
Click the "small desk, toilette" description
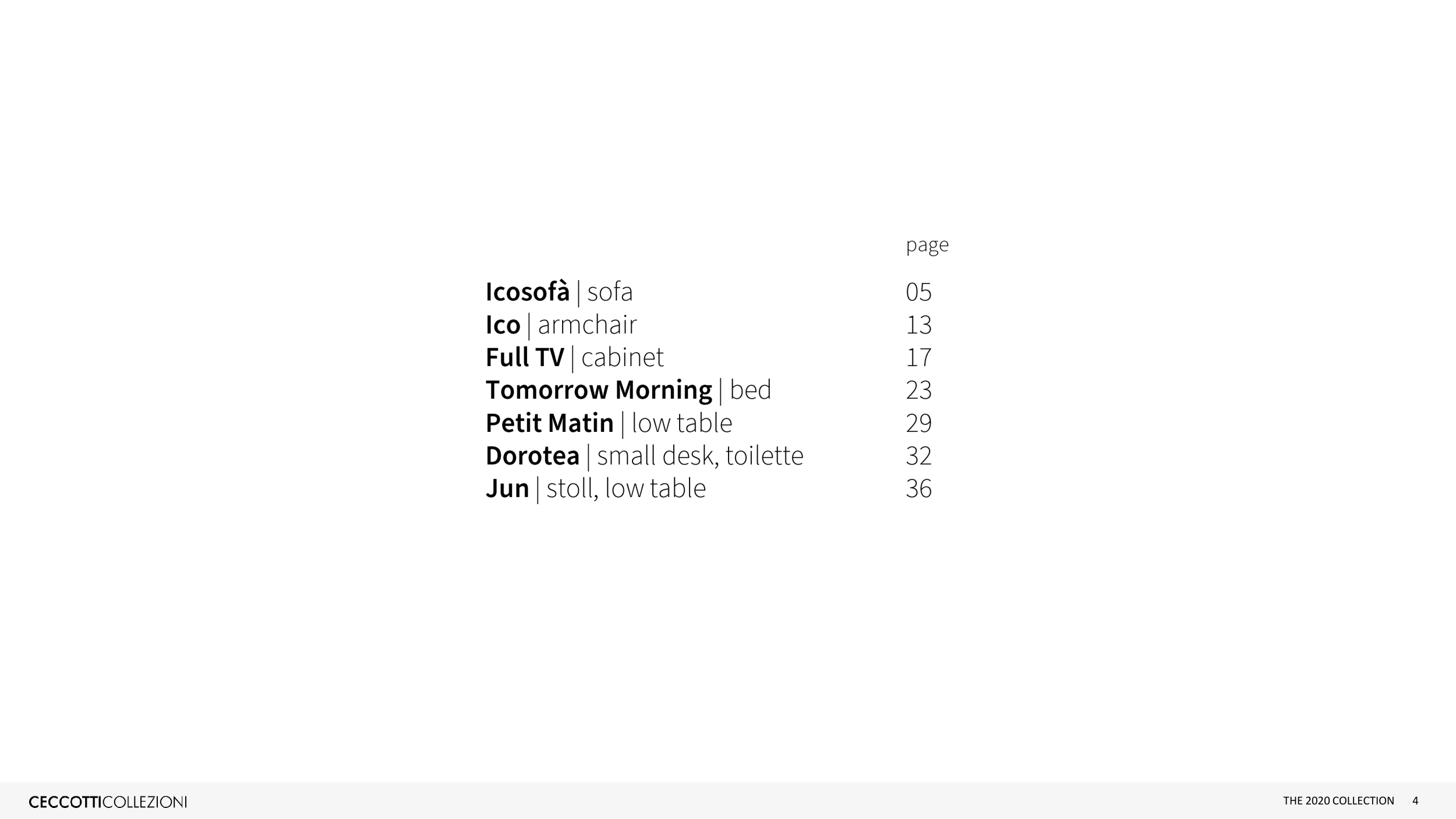700,456
